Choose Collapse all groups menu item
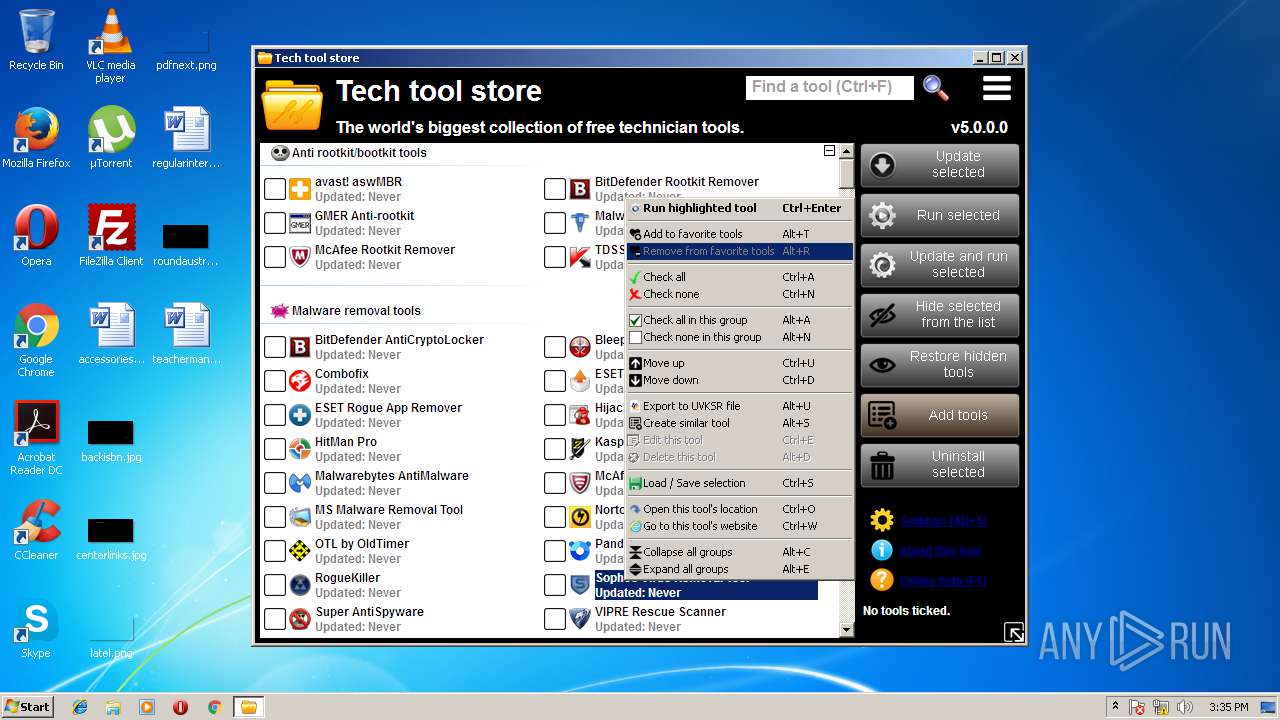This screenshot has height=720, width=1280. (740, 552)
